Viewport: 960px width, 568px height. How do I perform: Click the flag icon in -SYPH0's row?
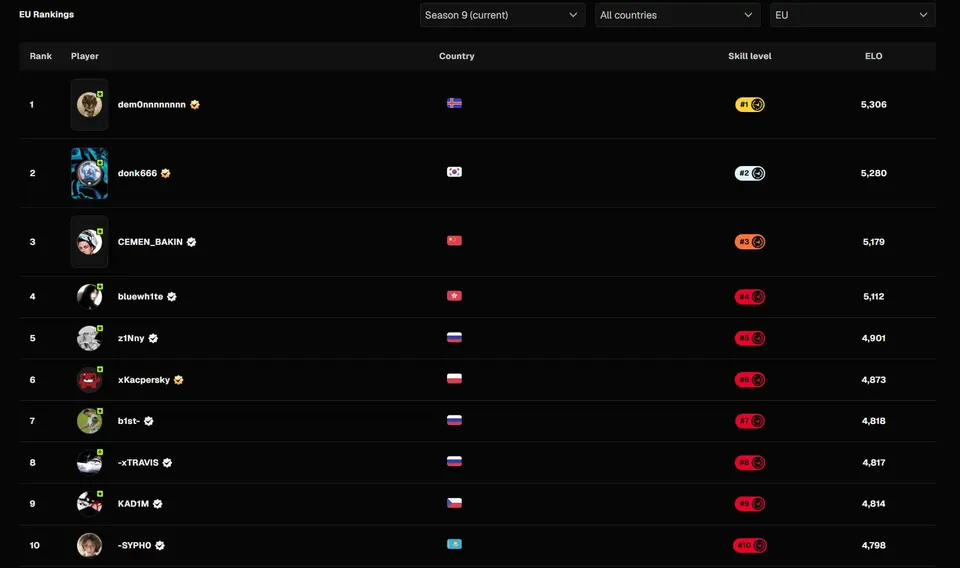click(454, 544)
